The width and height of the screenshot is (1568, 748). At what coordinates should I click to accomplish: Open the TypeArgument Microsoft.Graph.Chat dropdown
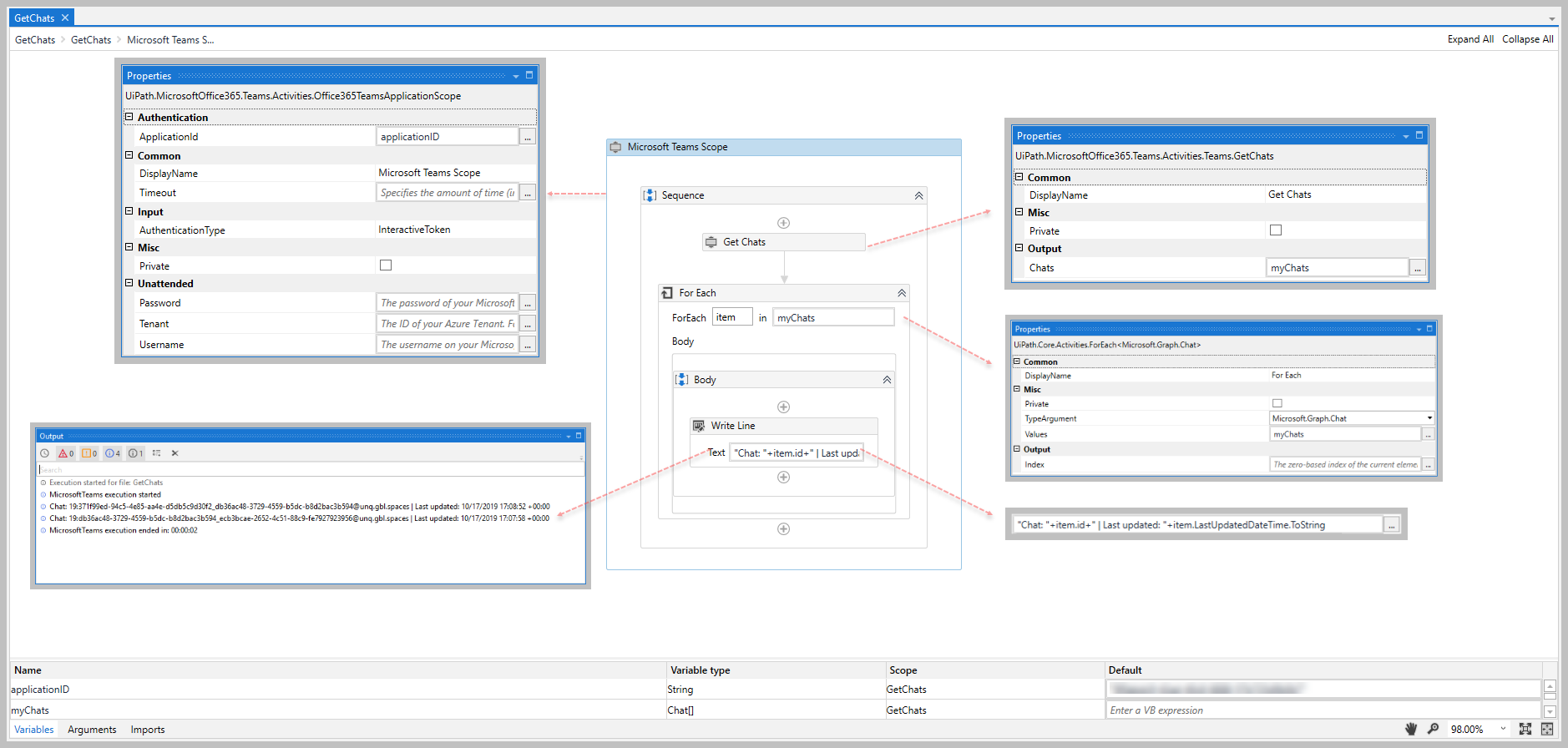pos(1429,418)
